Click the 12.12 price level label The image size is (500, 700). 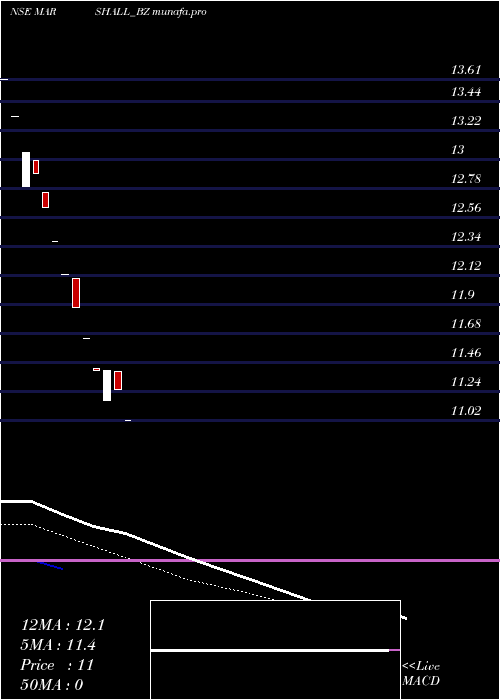tap(466, 266)
